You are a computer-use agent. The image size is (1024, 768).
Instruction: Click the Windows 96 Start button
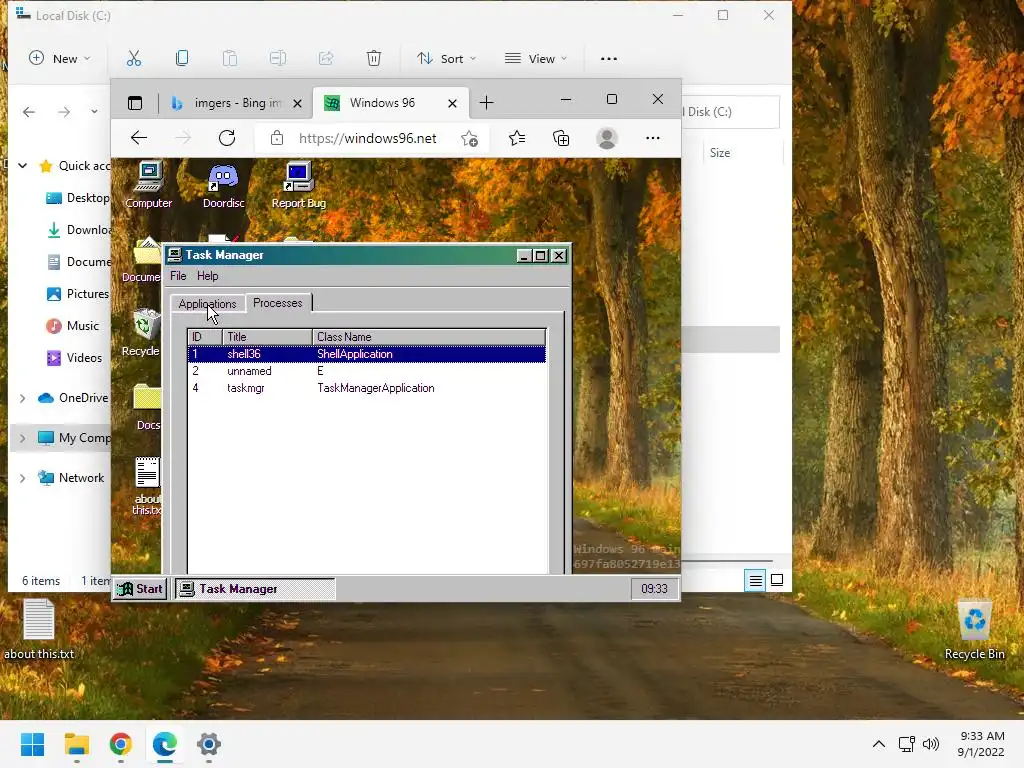click(140, 589)
